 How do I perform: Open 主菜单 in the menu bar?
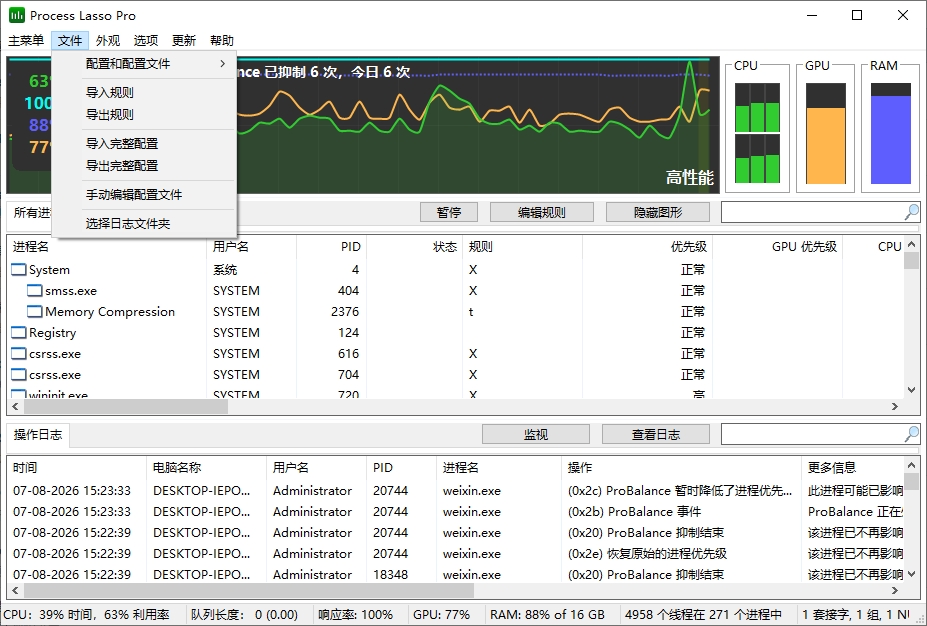26,40
